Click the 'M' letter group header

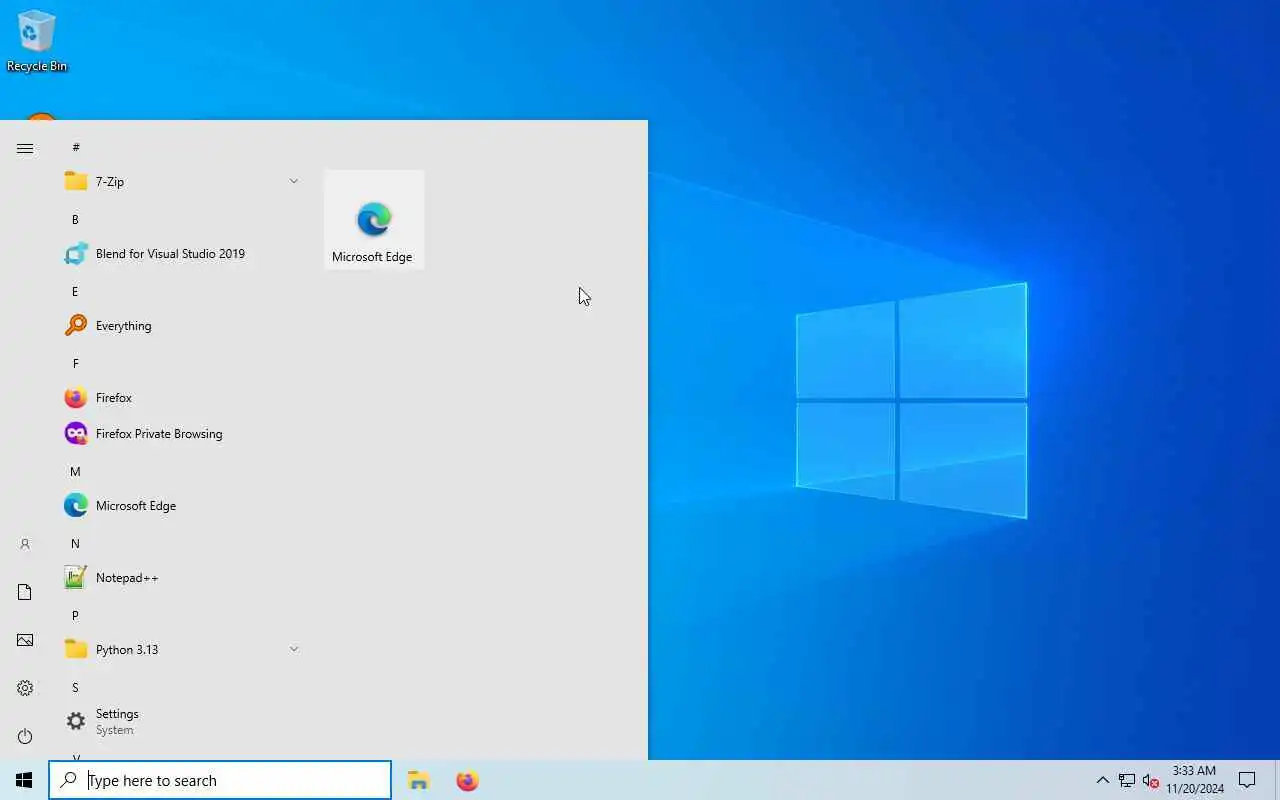point(75,471)
